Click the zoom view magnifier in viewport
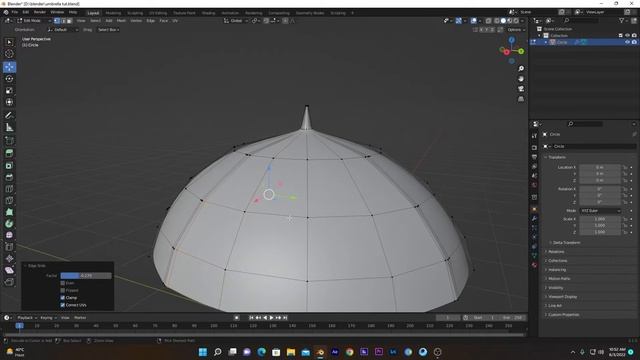Screen dimensions: 640x360 [521, 69]
